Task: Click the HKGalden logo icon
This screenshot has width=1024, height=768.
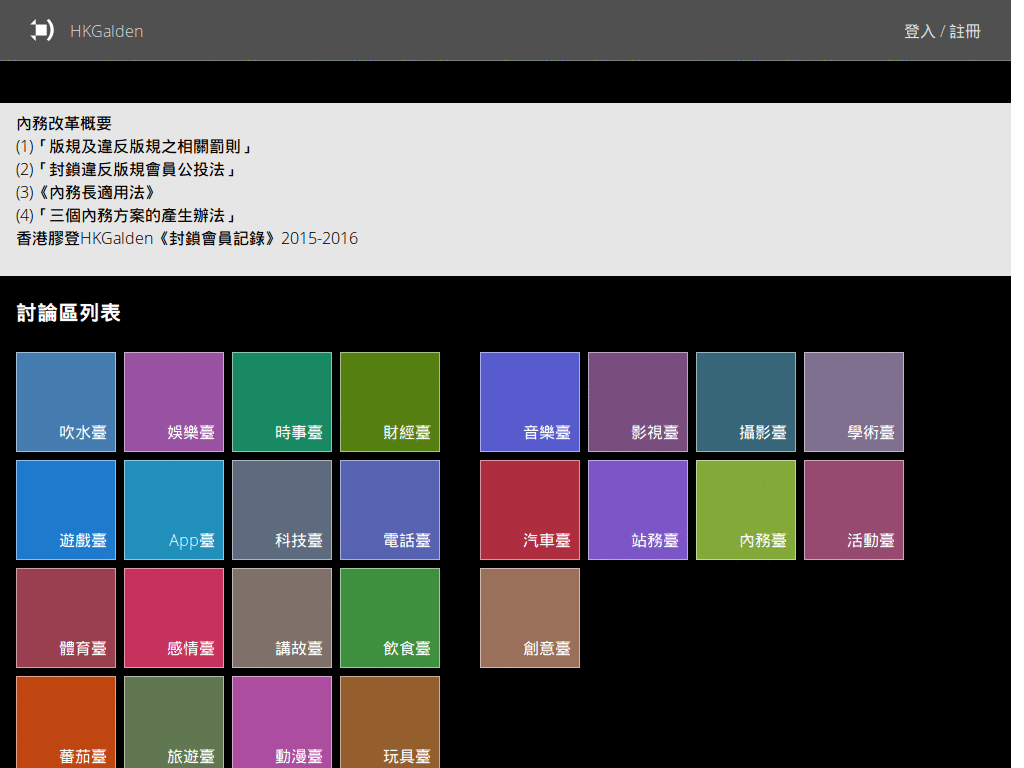Action: (x=42, y=30)
